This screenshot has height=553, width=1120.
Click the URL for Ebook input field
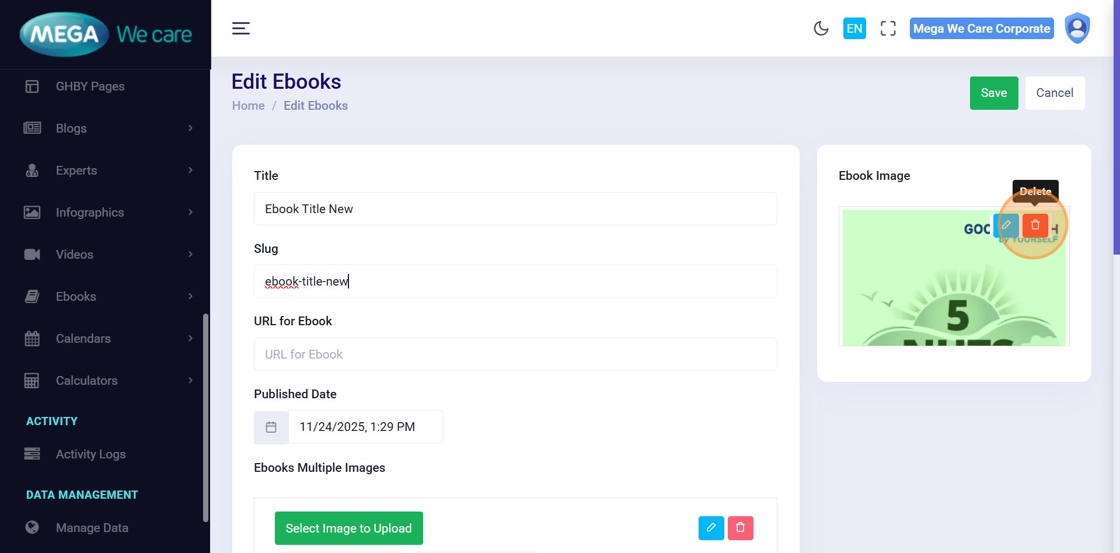515,354
